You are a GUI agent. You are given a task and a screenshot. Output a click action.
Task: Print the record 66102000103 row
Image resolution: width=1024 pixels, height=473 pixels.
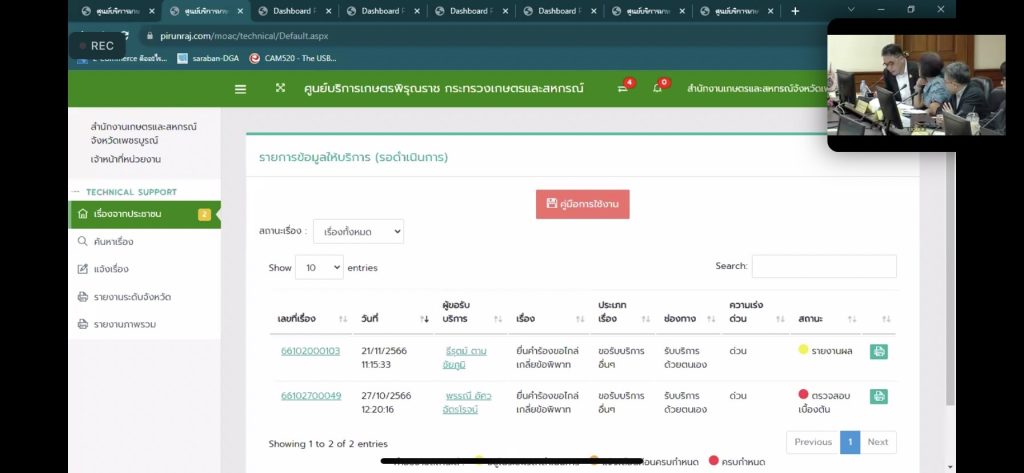(878, 351)
